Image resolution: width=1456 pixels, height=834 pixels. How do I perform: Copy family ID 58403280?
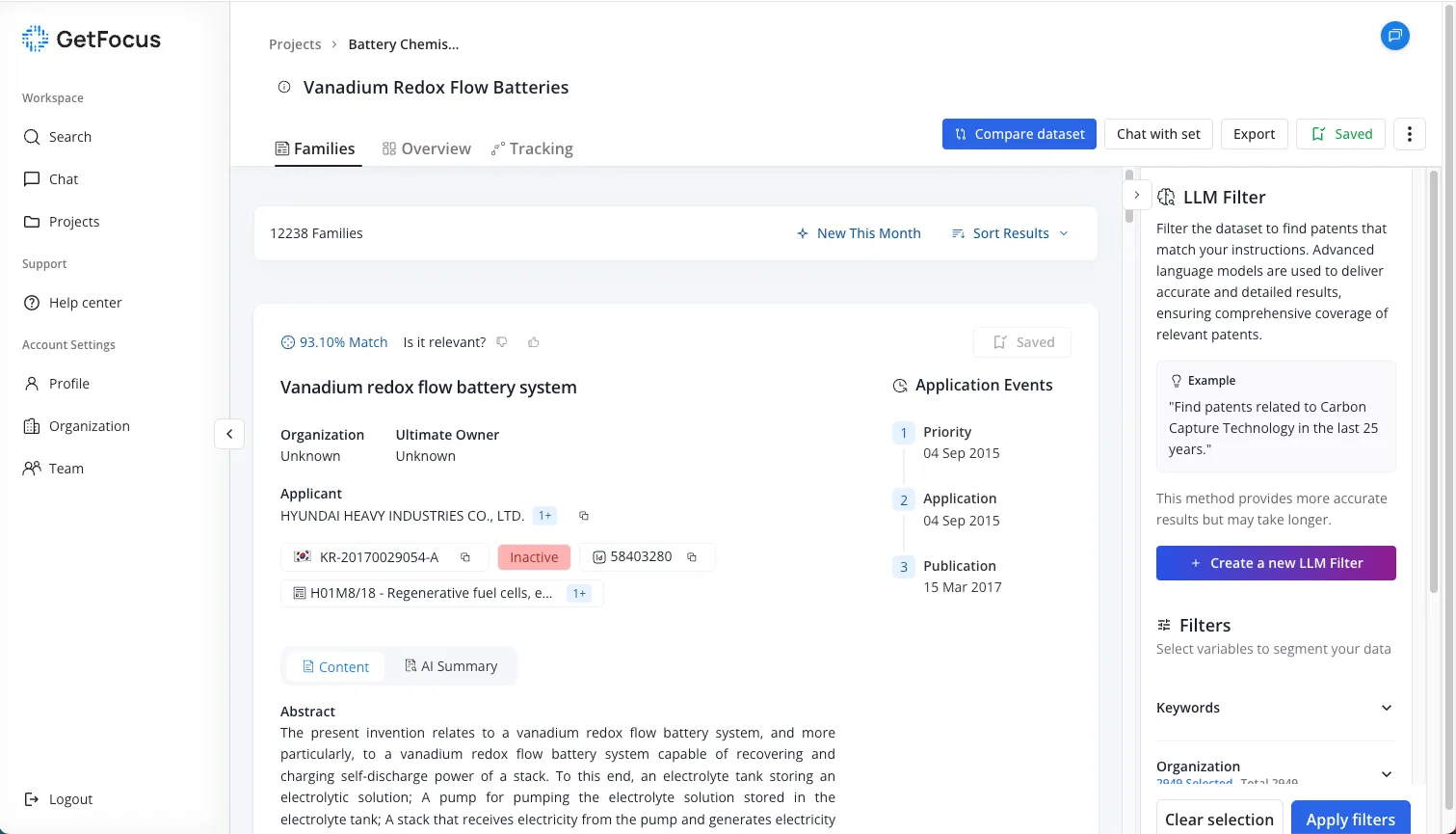tap(692, 557)
